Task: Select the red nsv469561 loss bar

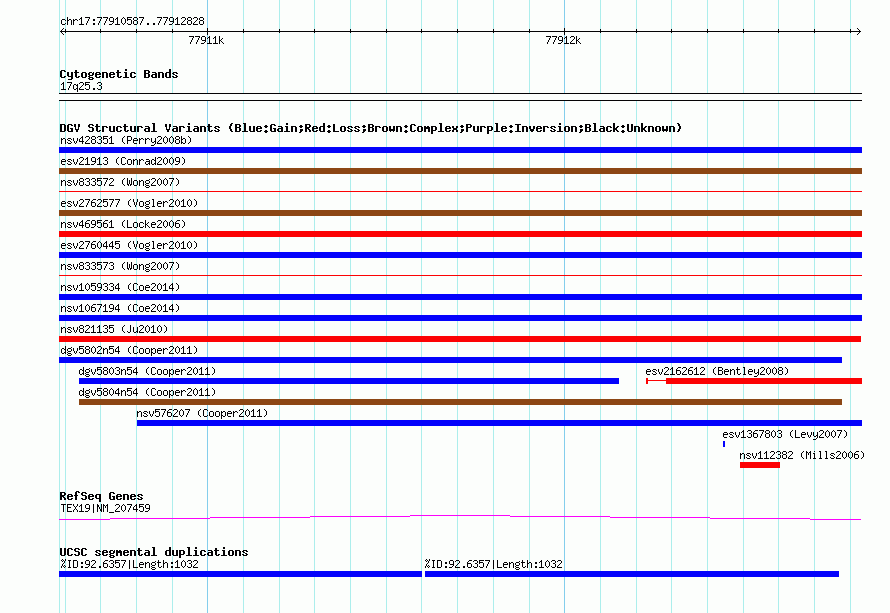Action: coord(460,234)
